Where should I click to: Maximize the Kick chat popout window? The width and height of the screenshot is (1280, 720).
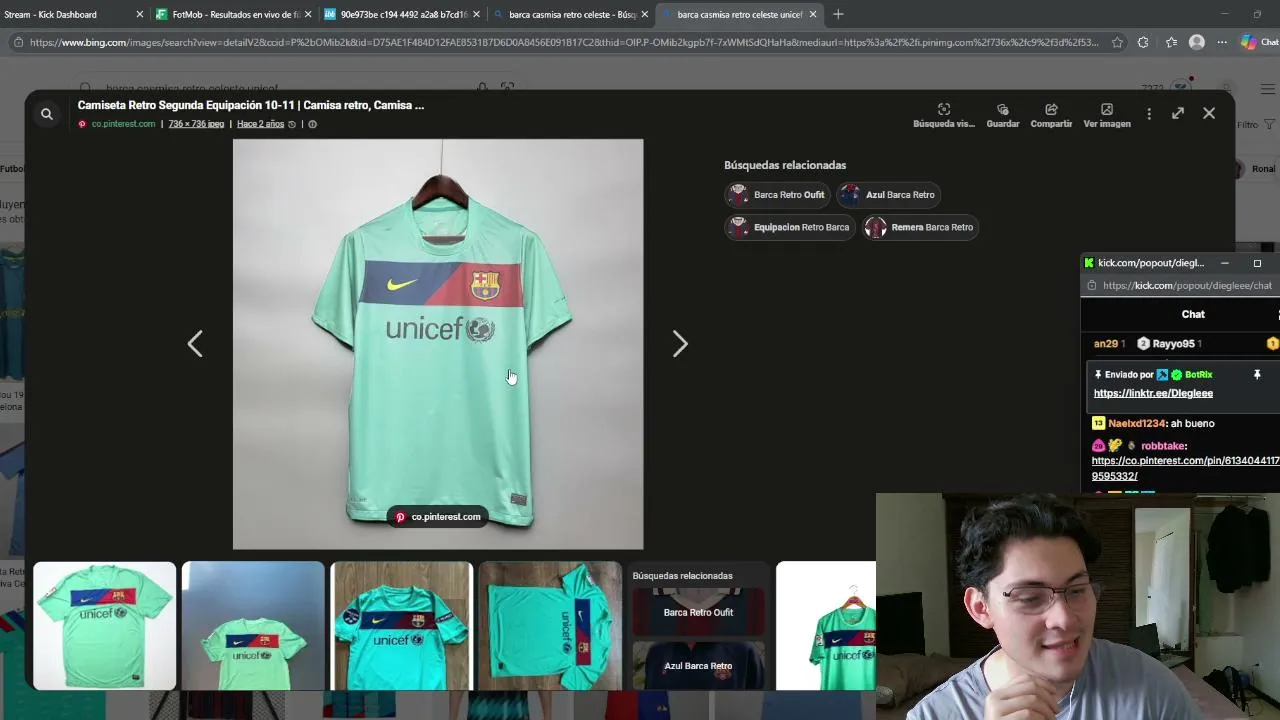[1257, 263]
